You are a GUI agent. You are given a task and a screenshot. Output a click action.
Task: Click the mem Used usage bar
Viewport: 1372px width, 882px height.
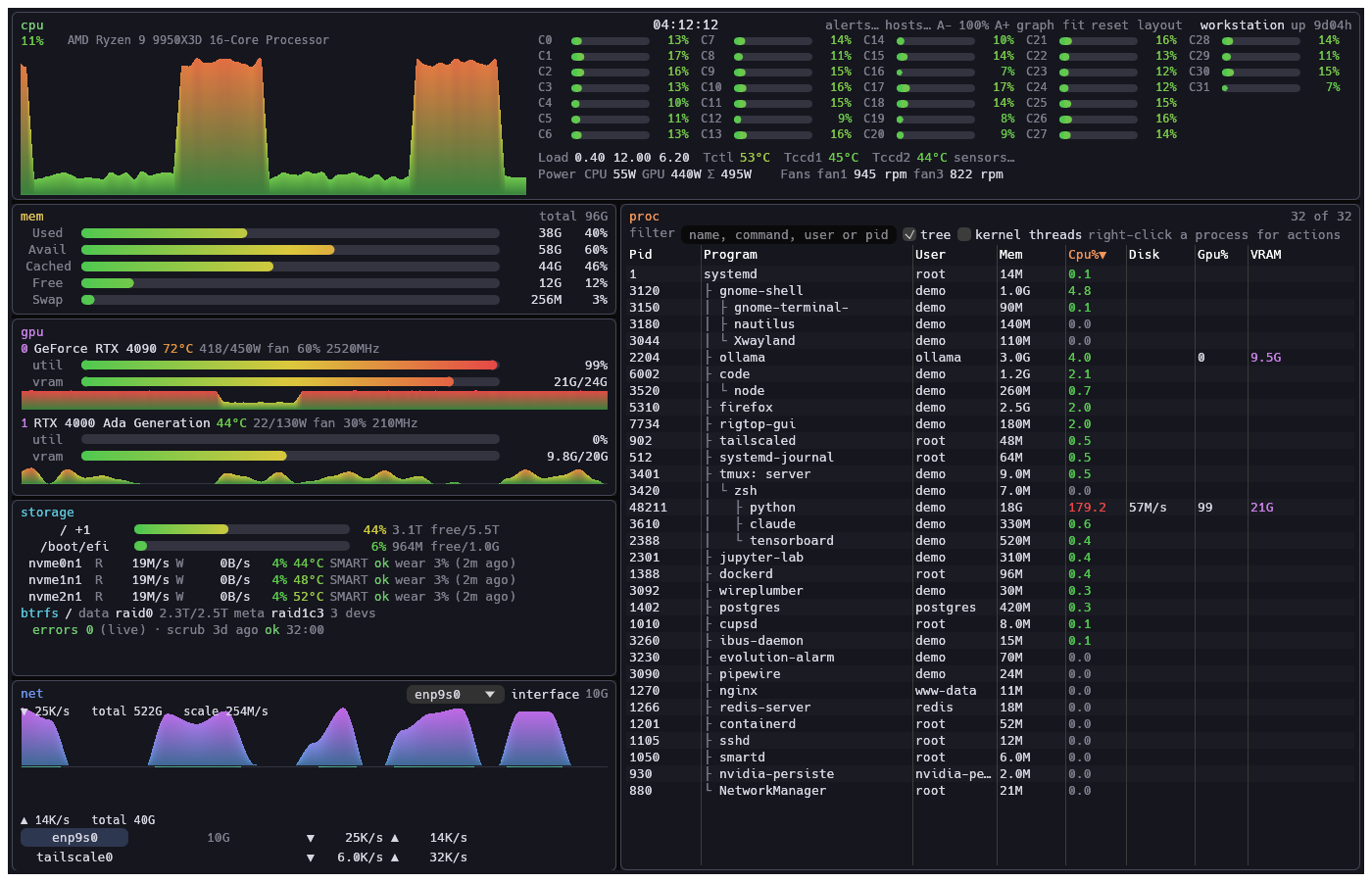point(290,233)
